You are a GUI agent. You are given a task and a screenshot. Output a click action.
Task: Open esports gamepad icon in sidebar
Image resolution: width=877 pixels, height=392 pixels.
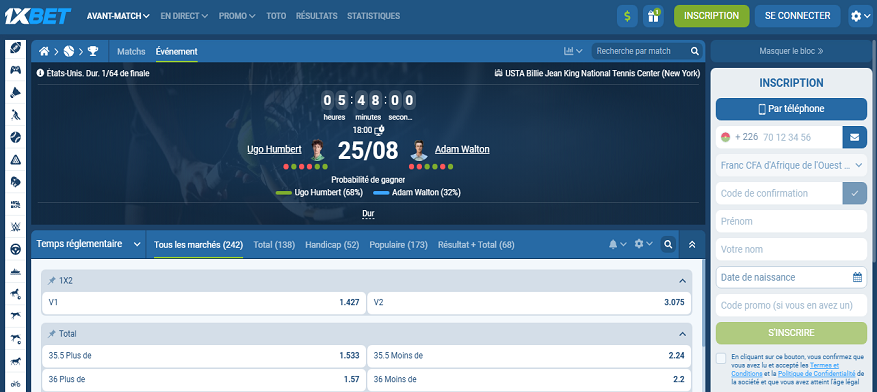[x=16, y=70]
